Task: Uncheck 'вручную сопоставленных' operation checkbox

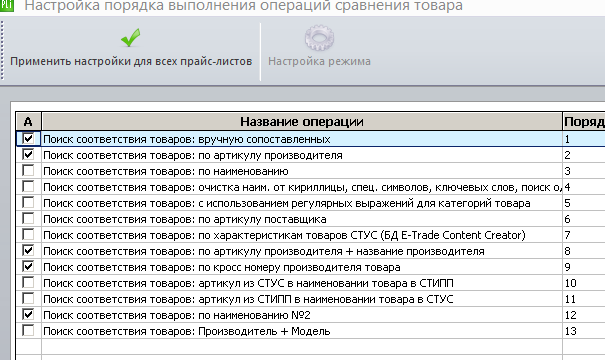Action: 28,139
